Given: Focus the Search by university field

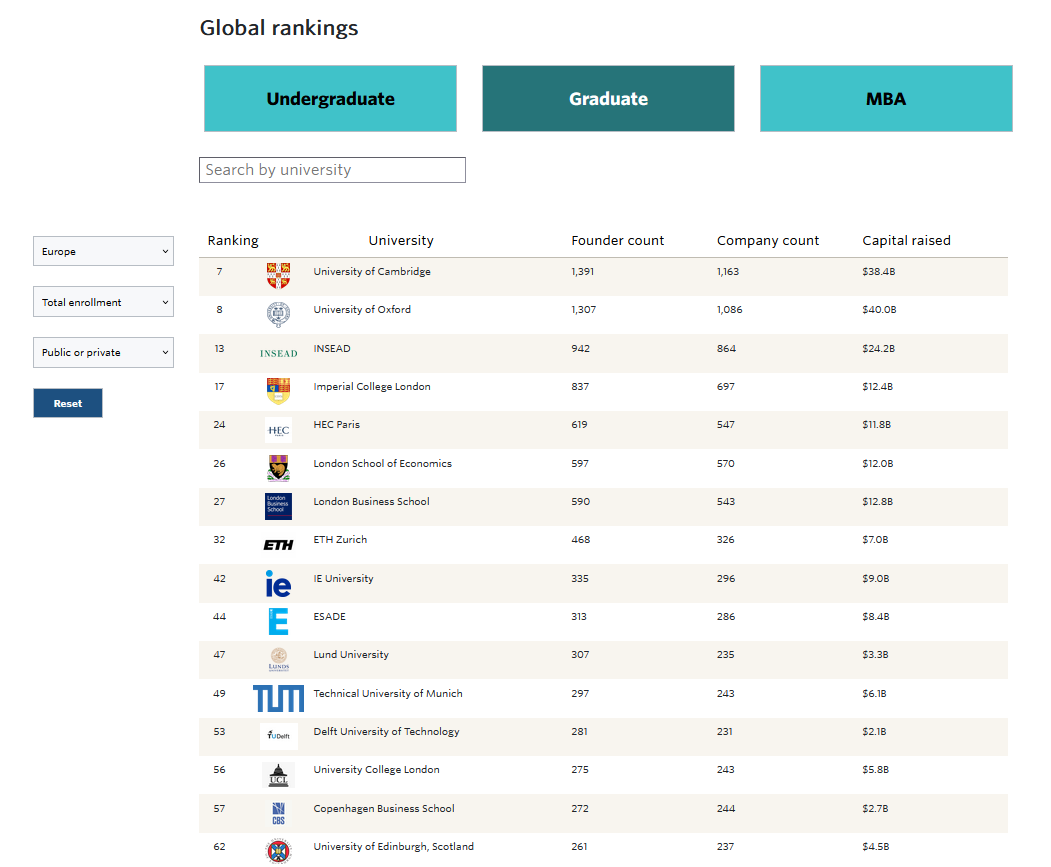Looking at the screenshot, I should [332, 170].
